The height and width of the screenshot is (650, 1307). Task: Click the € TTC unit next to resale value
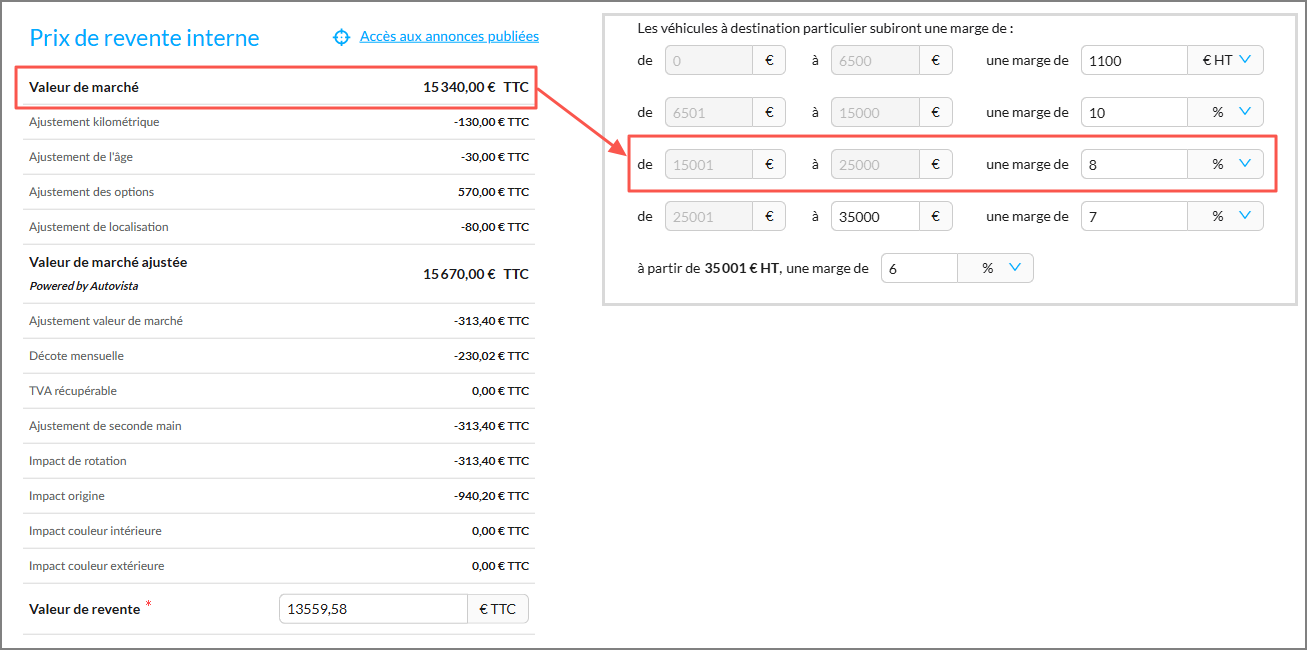click(x=498, y=609)
